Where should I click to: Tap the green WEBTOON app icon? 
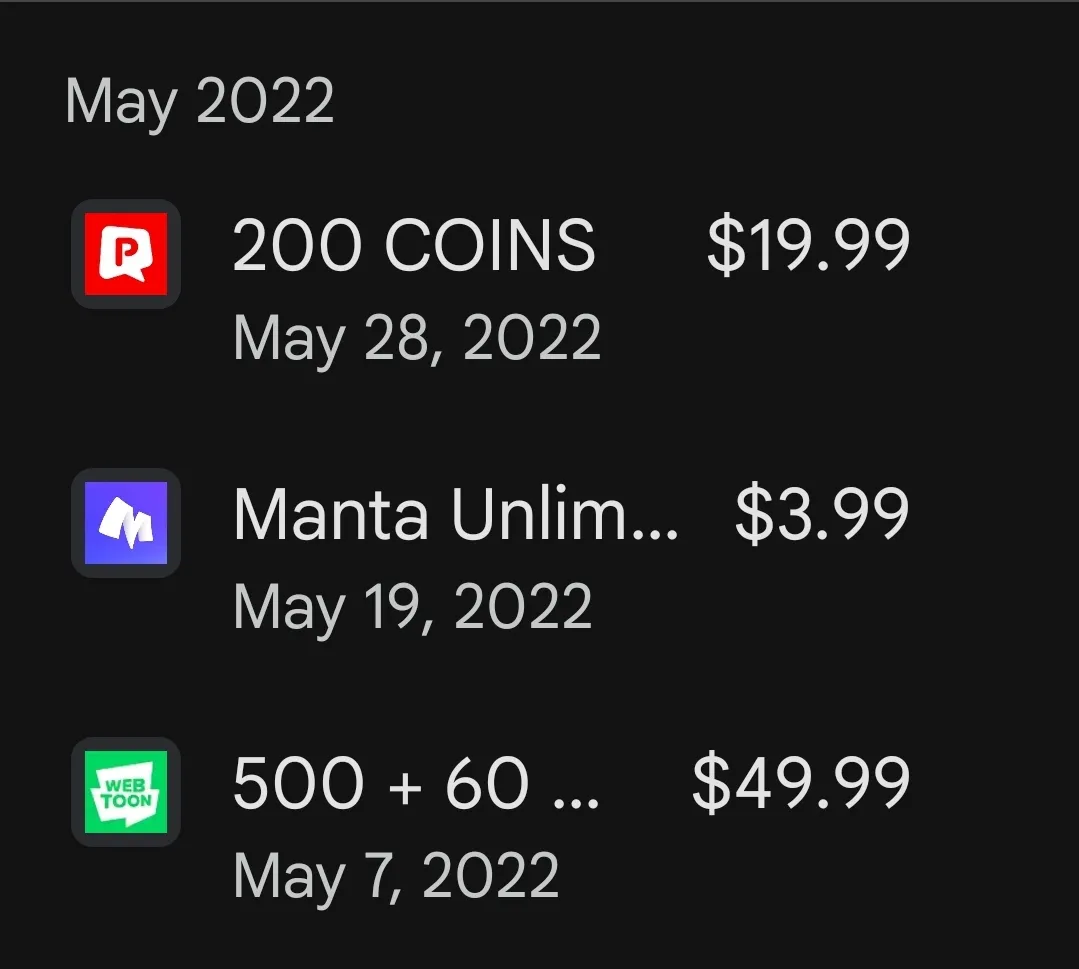pos(125,792)
